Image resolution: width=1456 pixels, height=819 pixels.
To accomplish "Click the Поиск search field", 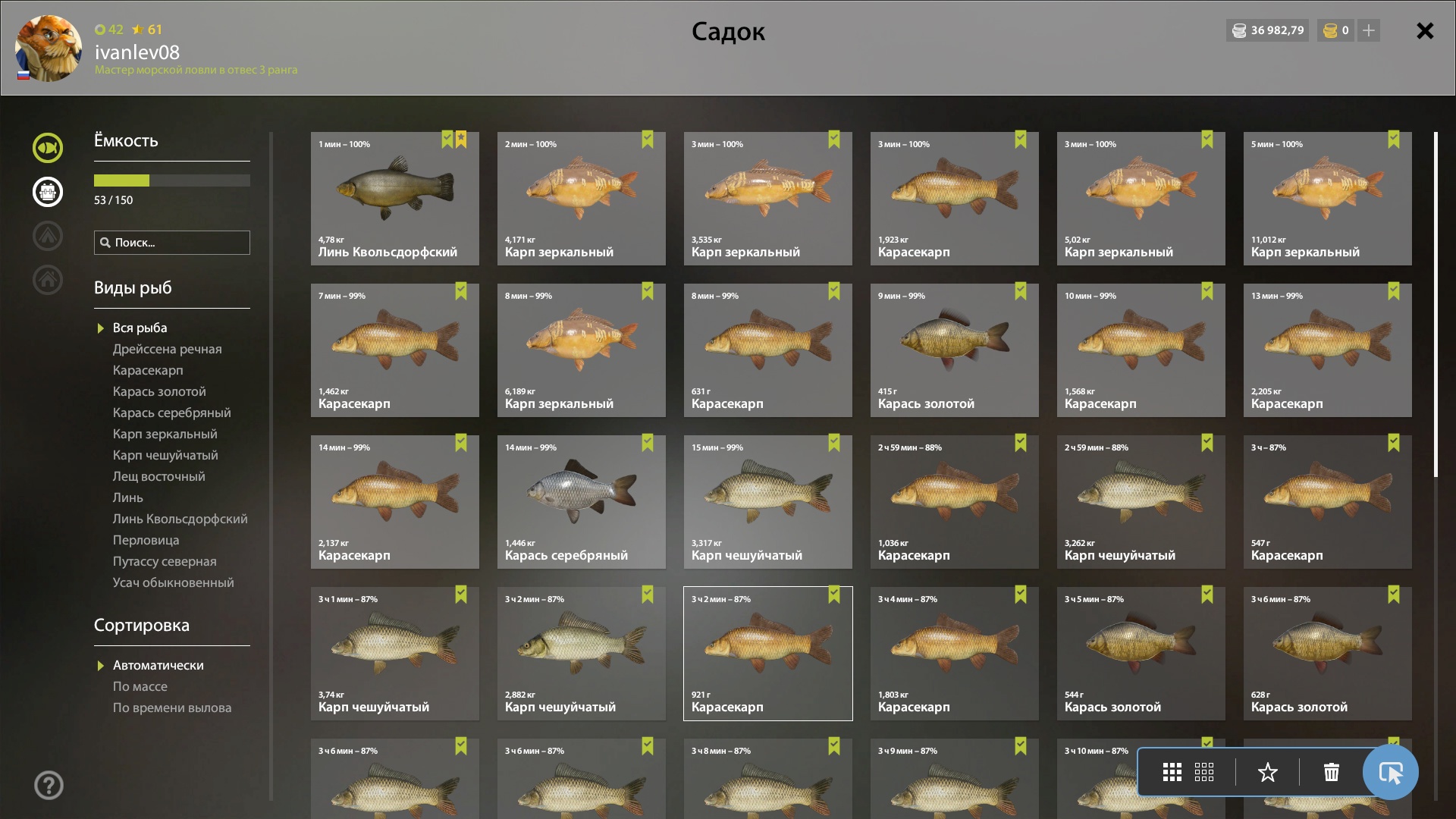I will (x=172, y=243).
